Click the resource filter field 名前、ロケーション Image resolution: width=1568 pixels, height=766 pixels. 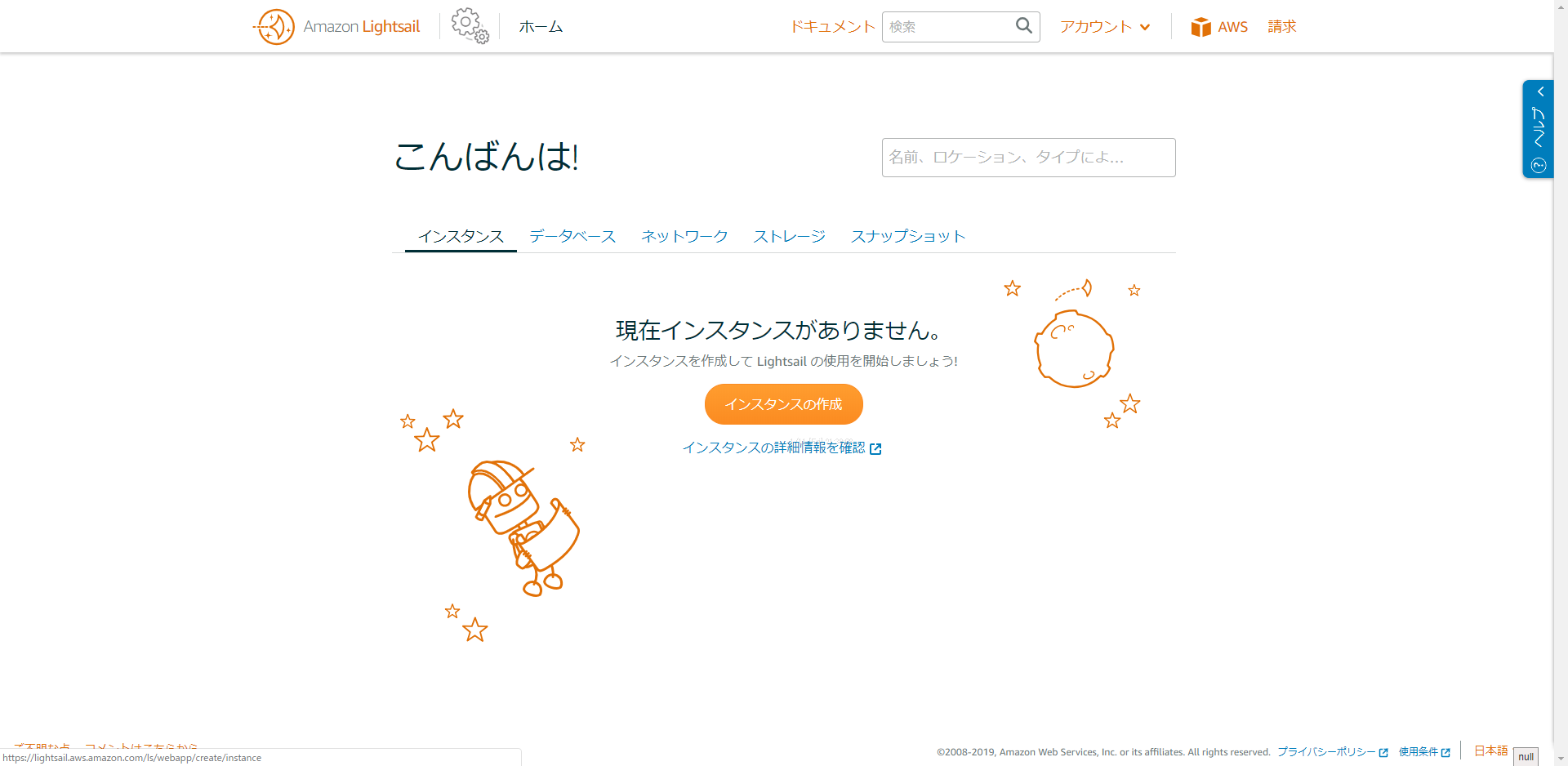[1029, 158]
